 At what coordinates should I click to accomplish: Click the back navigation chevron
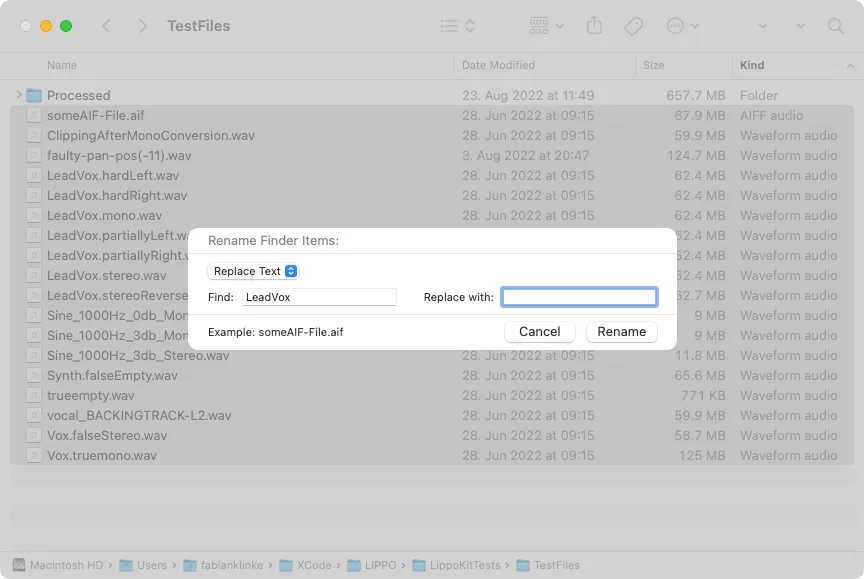106,26
